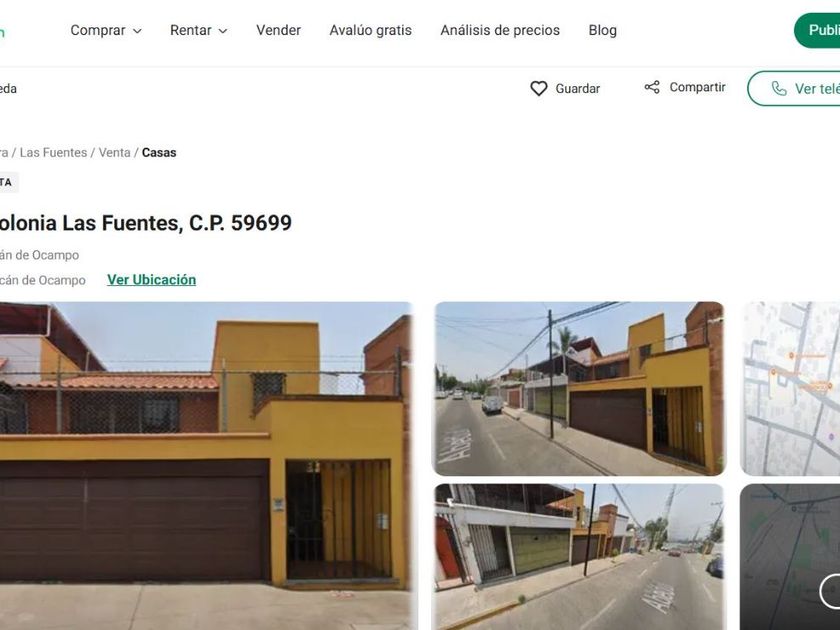Select Casas in the breadcrumb

159,153
